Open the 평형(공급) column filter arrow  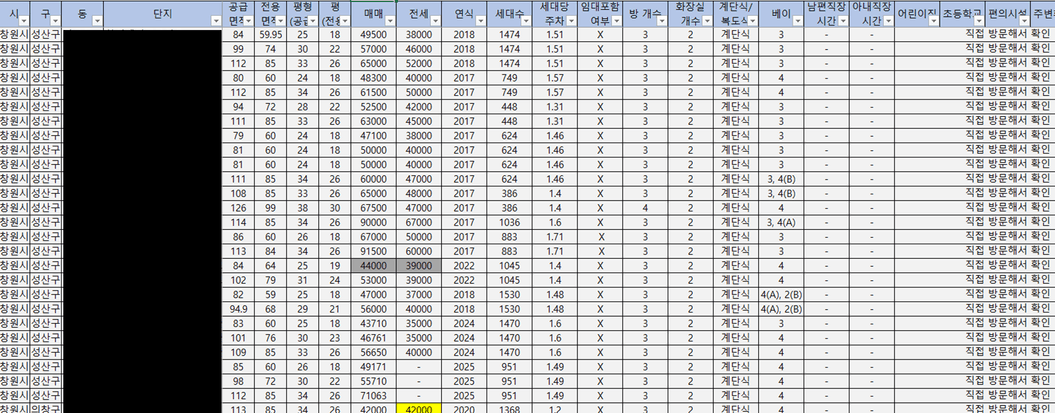coord(313,22)
